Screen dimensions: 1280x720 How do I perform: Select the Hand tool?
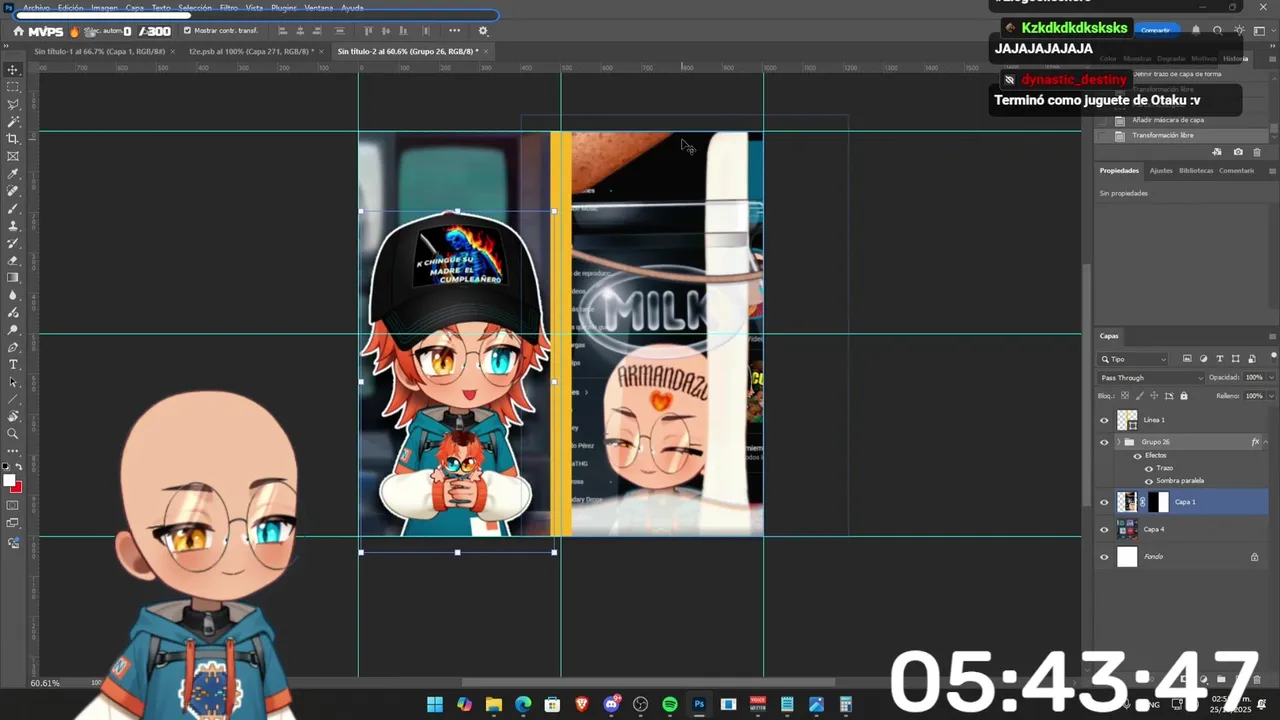13,416
